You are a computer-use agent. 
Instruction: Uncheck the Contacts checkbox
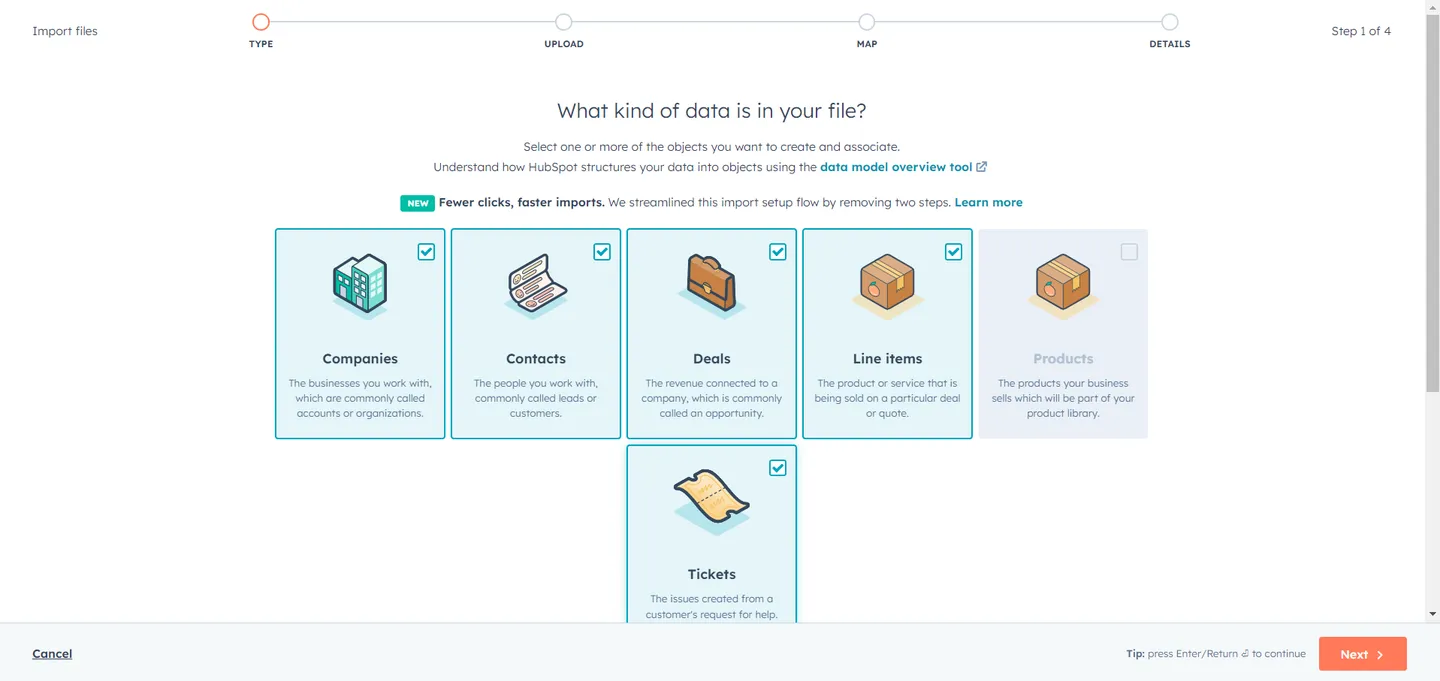pos(602,252)
